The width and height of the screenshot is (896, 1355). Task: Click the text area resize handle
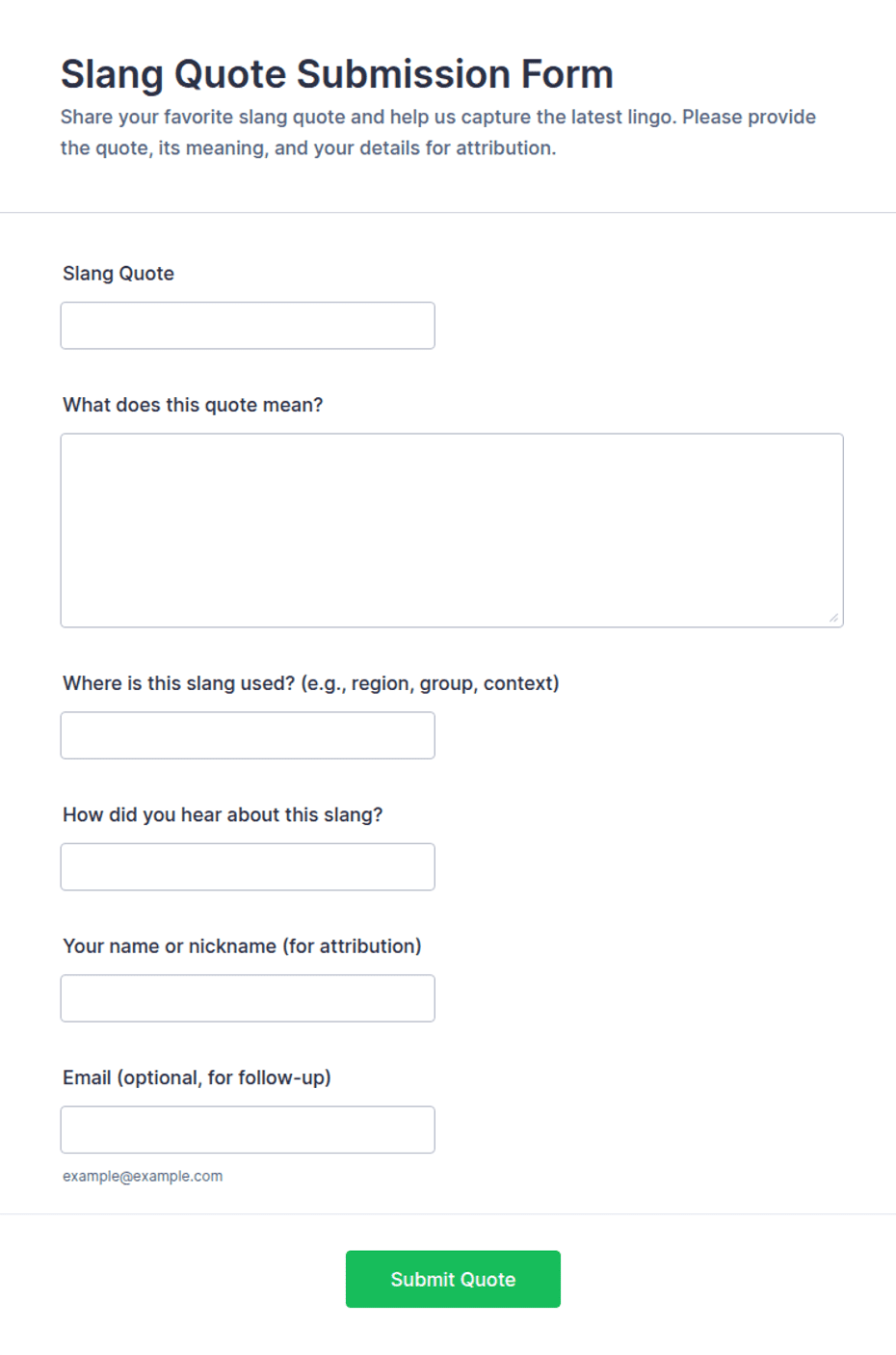pos(834,618)
